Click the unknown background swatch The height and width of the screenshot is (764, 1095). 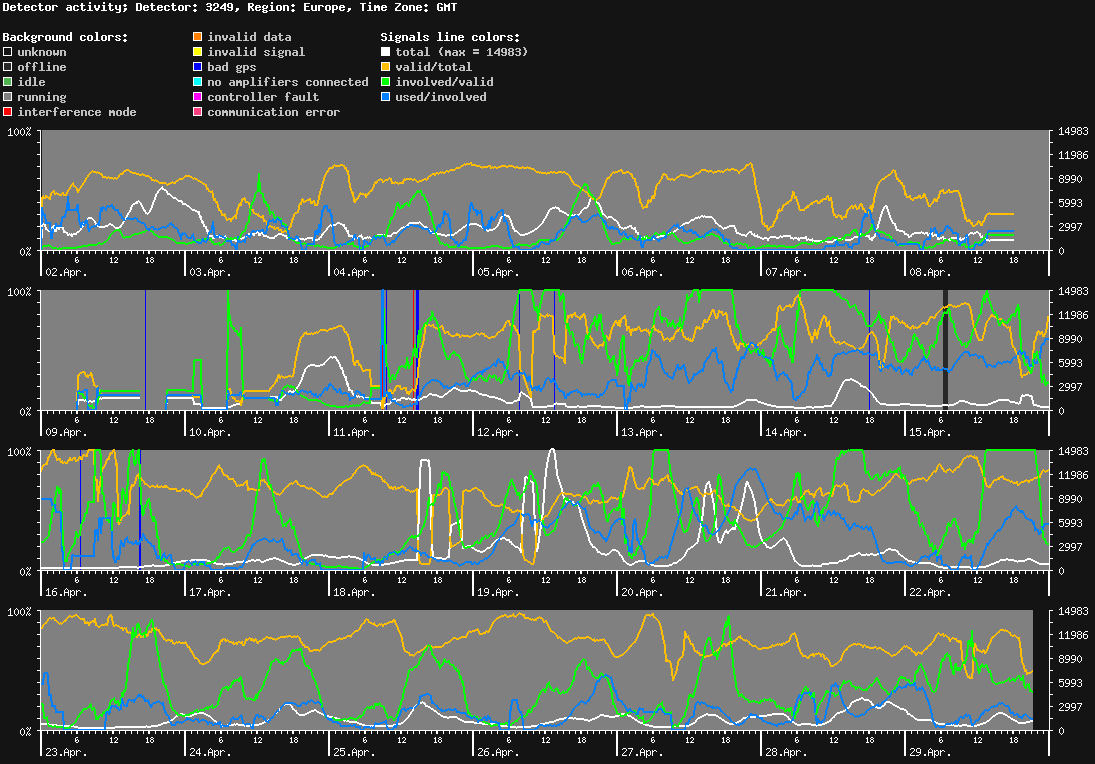pyautogui.click(x=7, y=52)
